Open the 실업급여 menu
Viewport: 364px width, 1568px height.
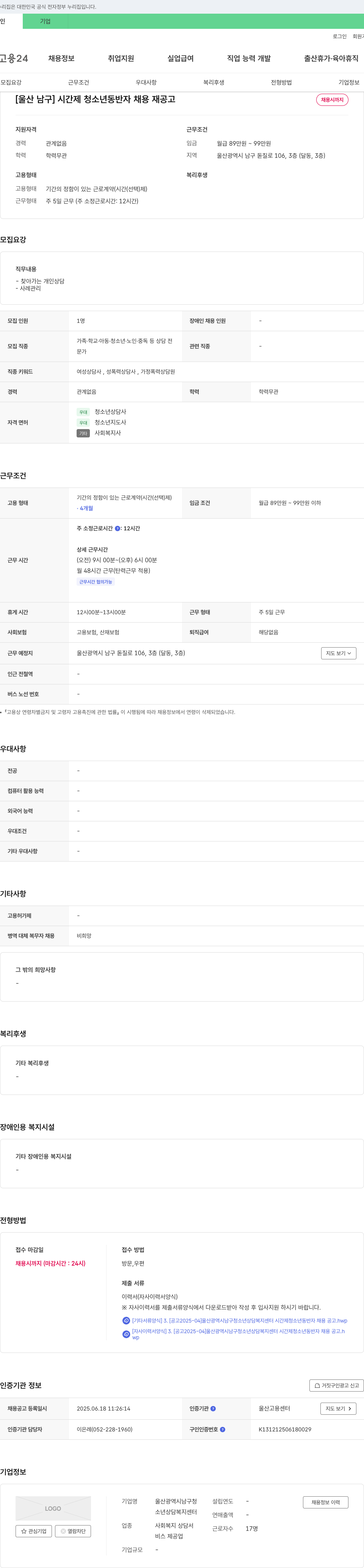[181, 58]
